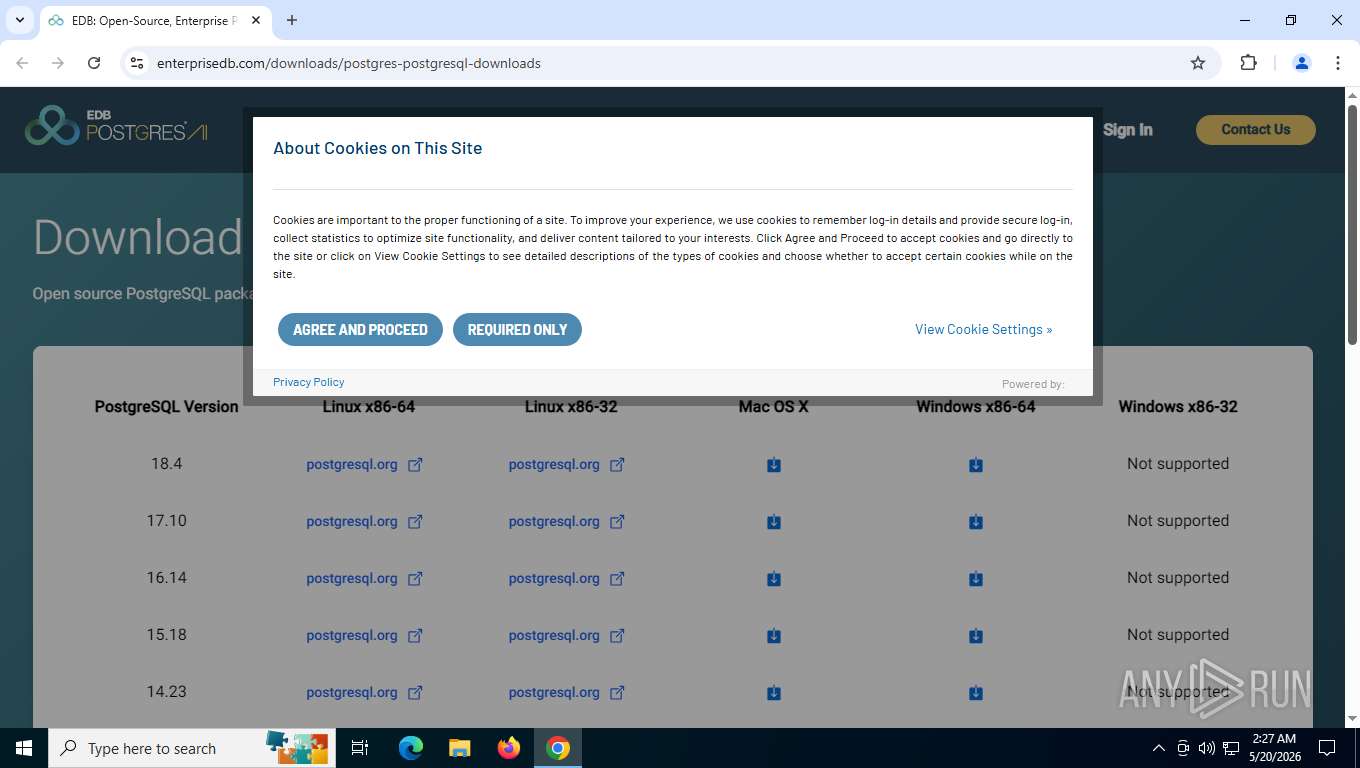
Task: Launch Firefox from the taskbar
Action: coord(509,748)
